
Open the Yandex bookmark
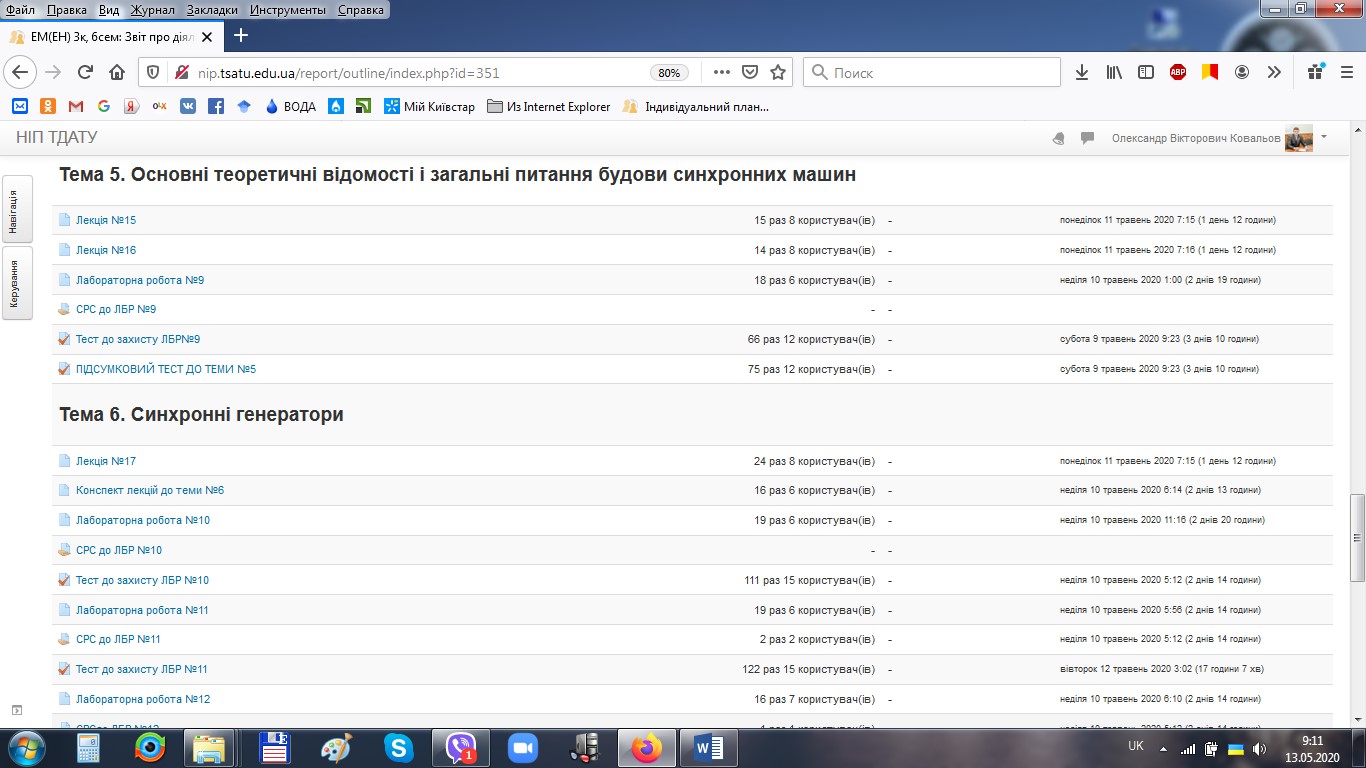coord(131,106)
